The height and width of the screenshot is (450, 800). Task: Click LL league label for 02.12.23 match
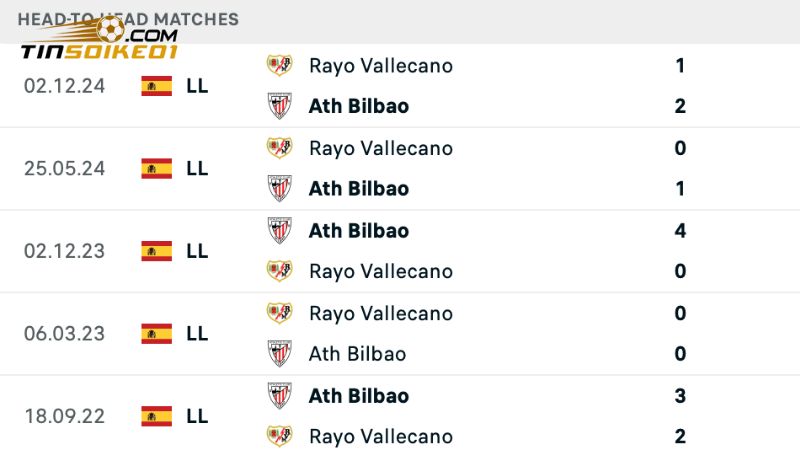click(197, 251)
